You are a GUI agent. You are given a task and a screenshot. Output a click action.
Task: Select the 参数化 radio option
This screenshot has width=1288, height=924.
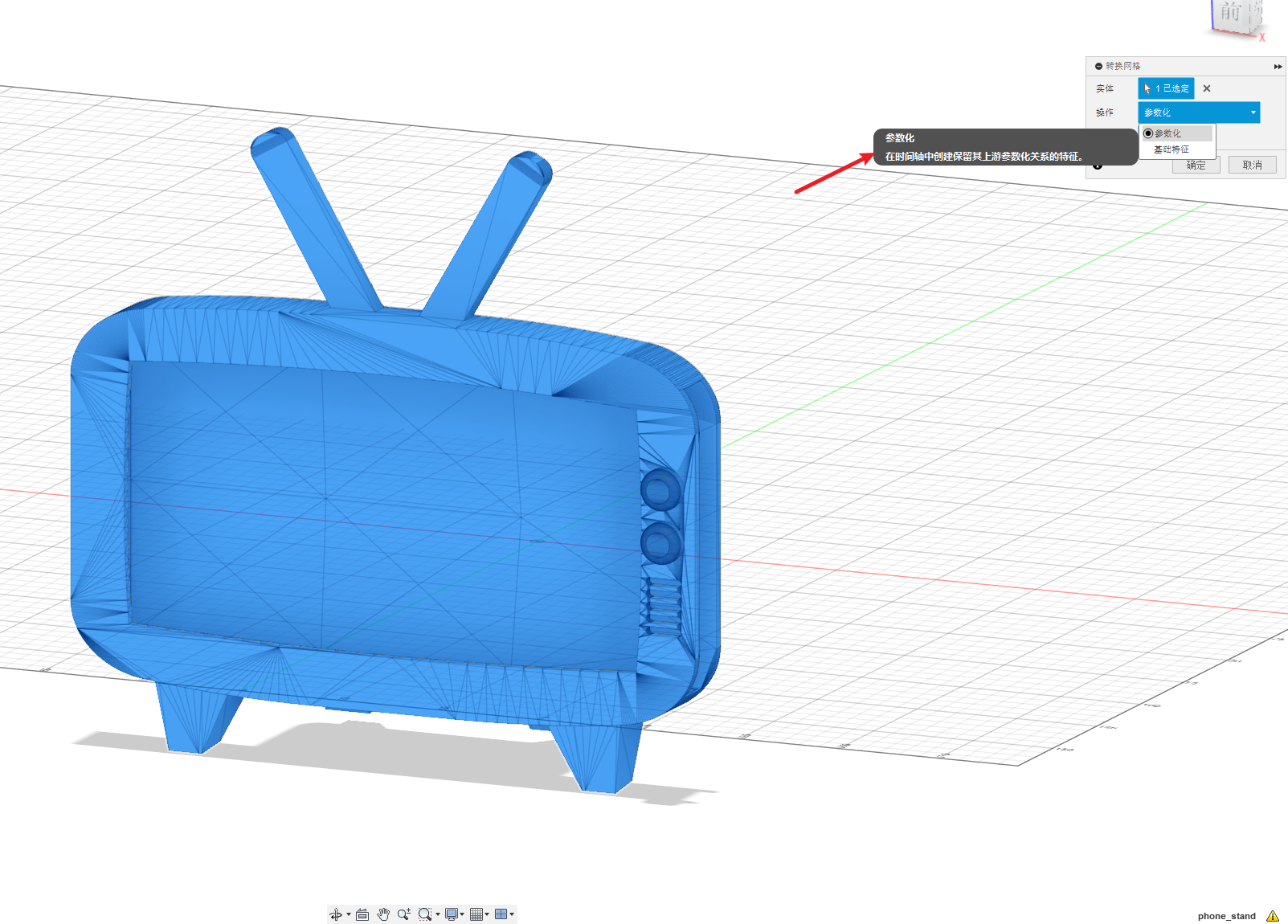click(x=1148, y=133)
